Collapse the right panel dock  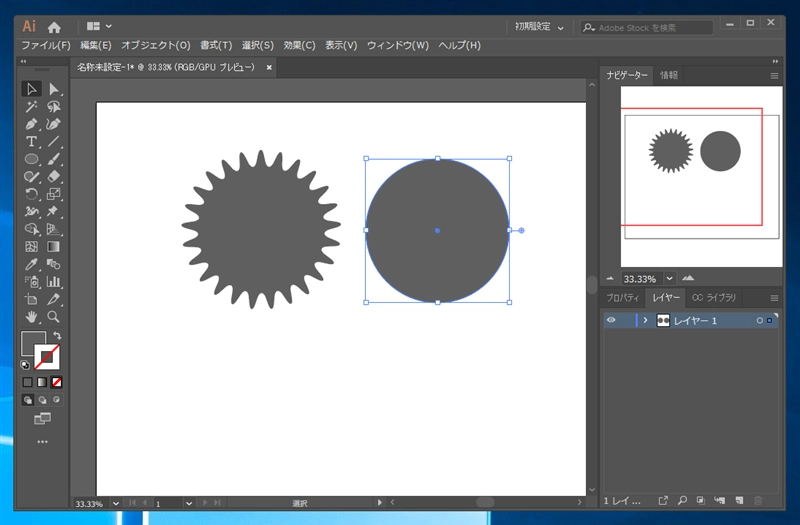click(x=776, y=61)
